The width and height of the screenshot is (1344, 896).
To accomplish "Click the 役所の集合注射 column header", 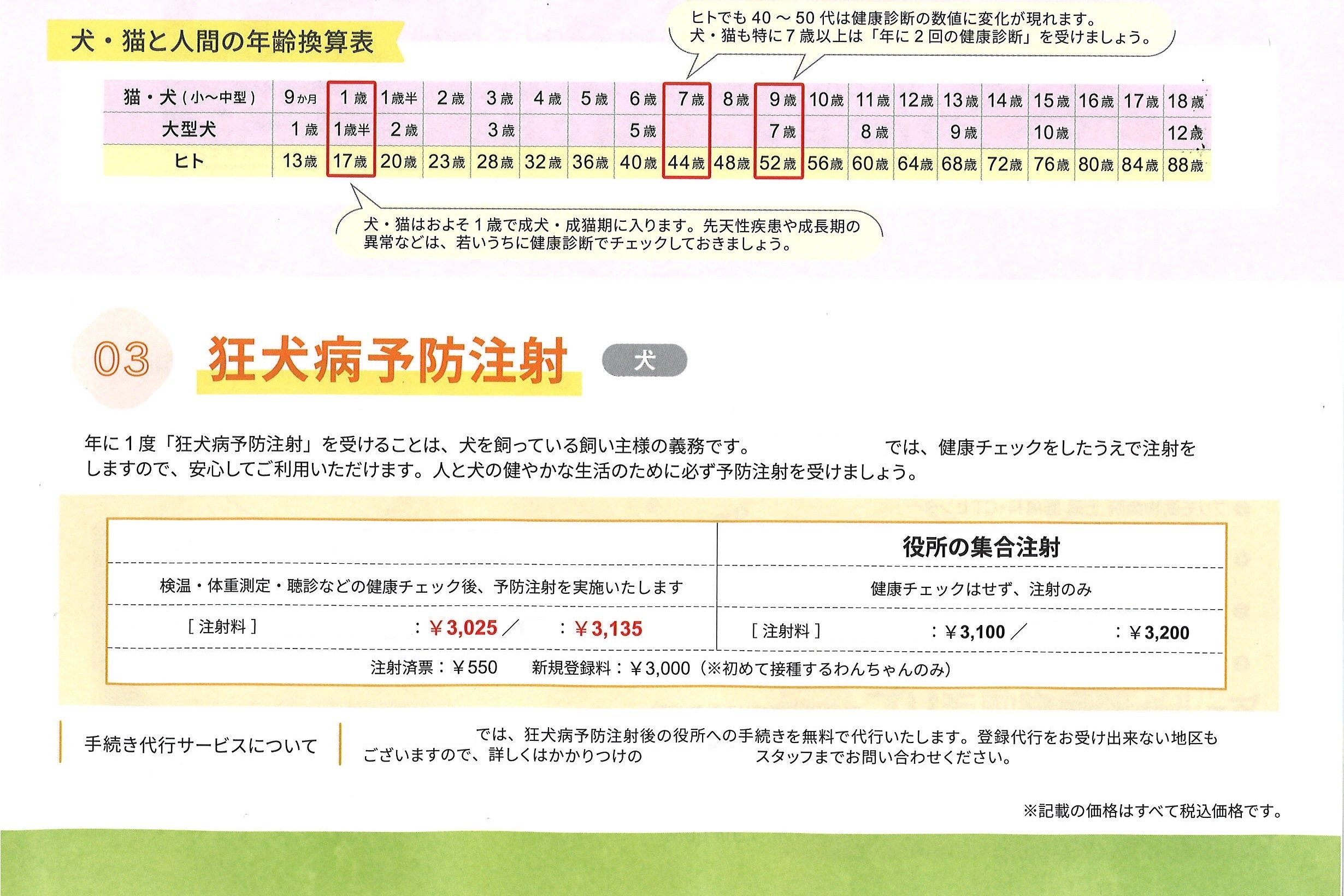I will pos(981,547).
